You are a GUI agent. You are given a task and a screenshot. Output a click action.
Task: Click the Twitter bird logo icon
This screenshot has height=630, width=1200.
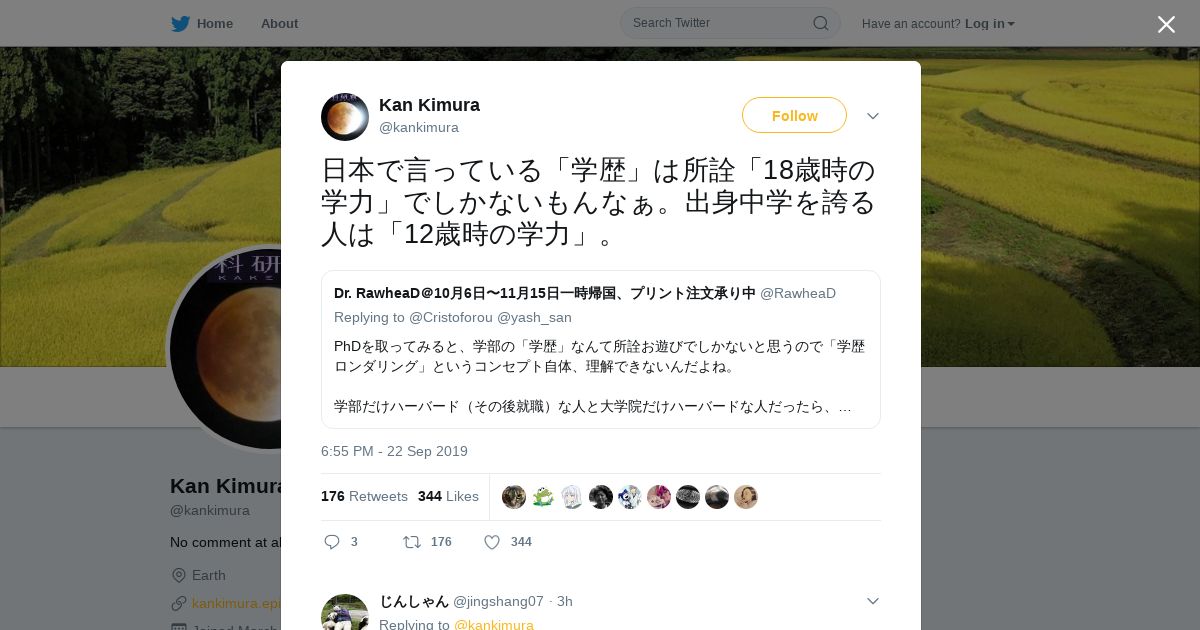[x=180, y=23]
